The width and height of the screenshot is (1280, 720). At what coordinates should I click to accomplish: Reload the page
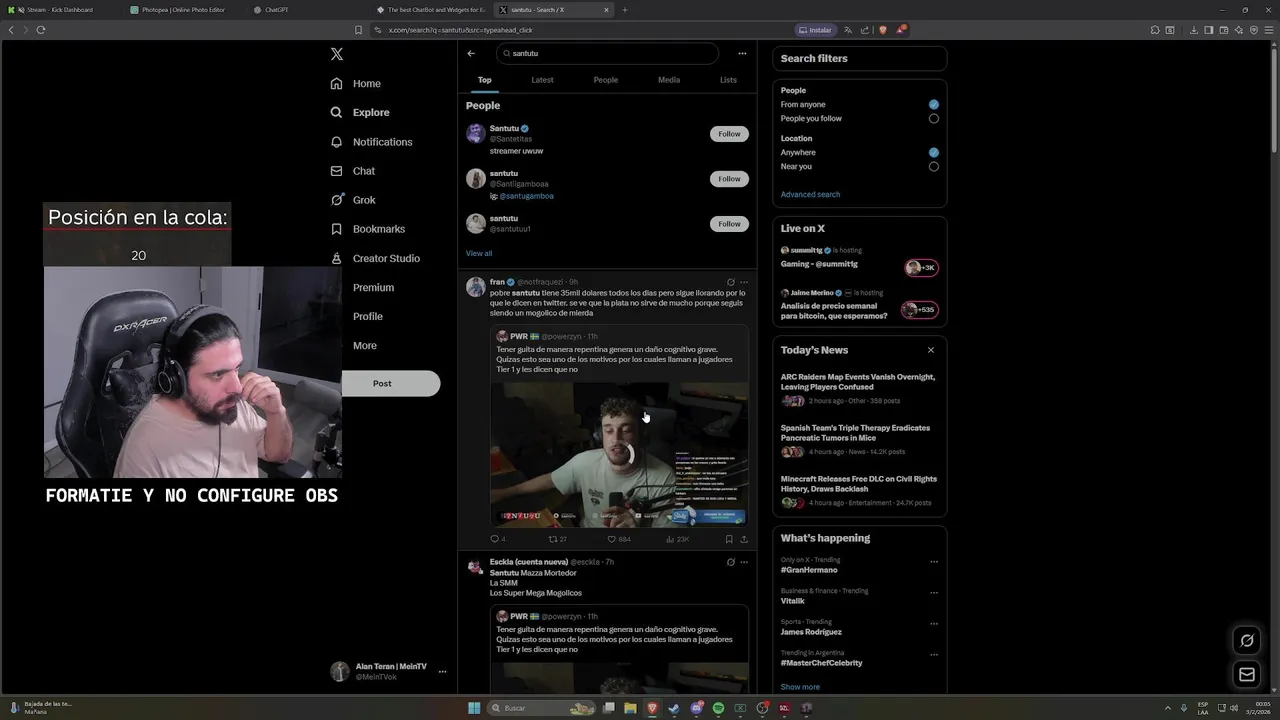point(40,30)
